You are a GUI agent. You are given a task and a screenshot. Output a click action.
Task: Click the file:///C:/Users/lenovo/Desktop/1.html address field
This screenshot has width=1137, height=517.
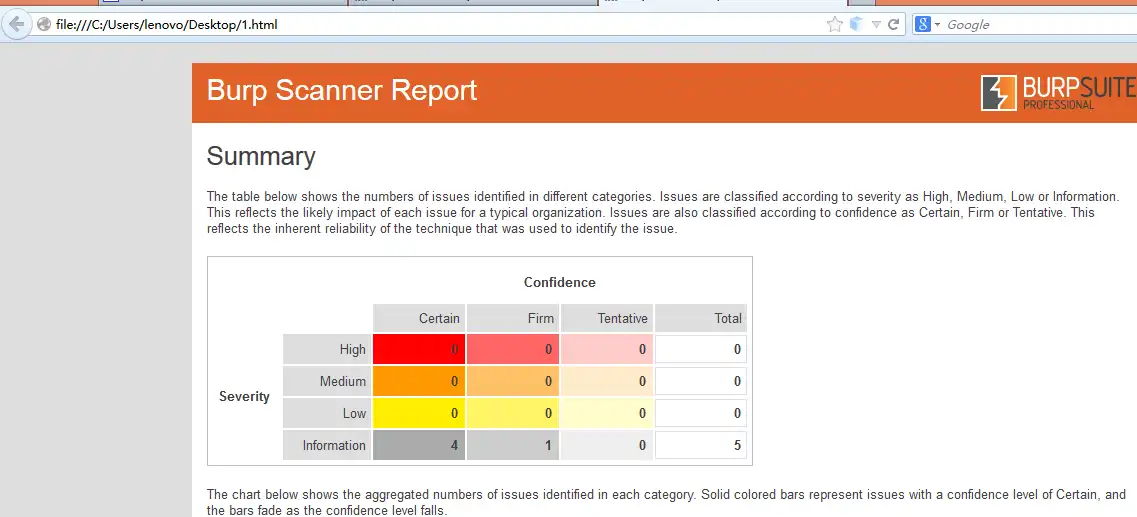tap(435, 25)
